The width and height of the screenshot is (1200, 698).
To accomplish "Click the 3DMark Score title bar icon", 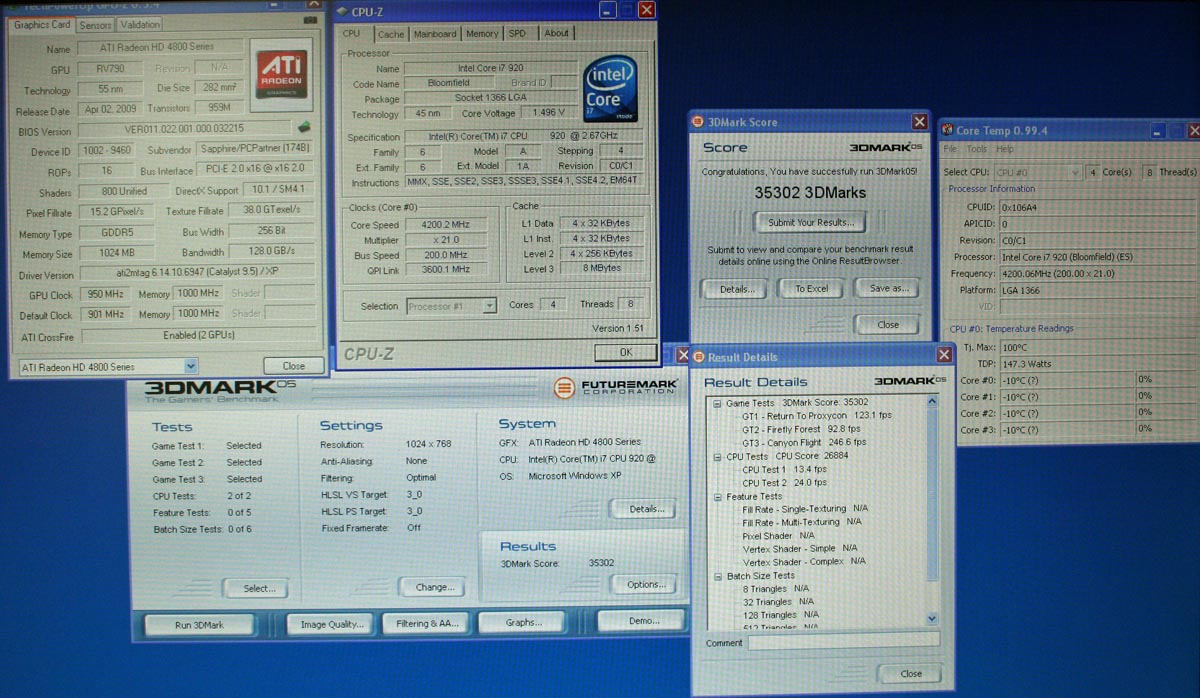I will click(x=698, y=122).
